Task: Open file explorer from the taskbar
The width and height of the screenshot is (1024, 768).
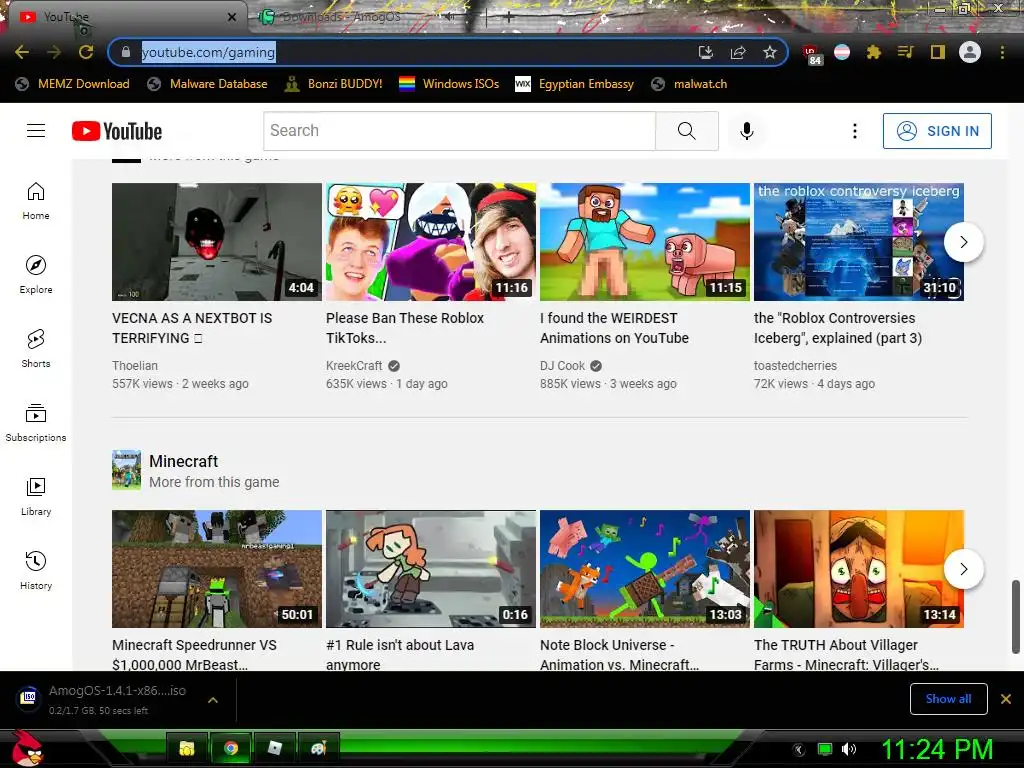Action: coord(187,748)
